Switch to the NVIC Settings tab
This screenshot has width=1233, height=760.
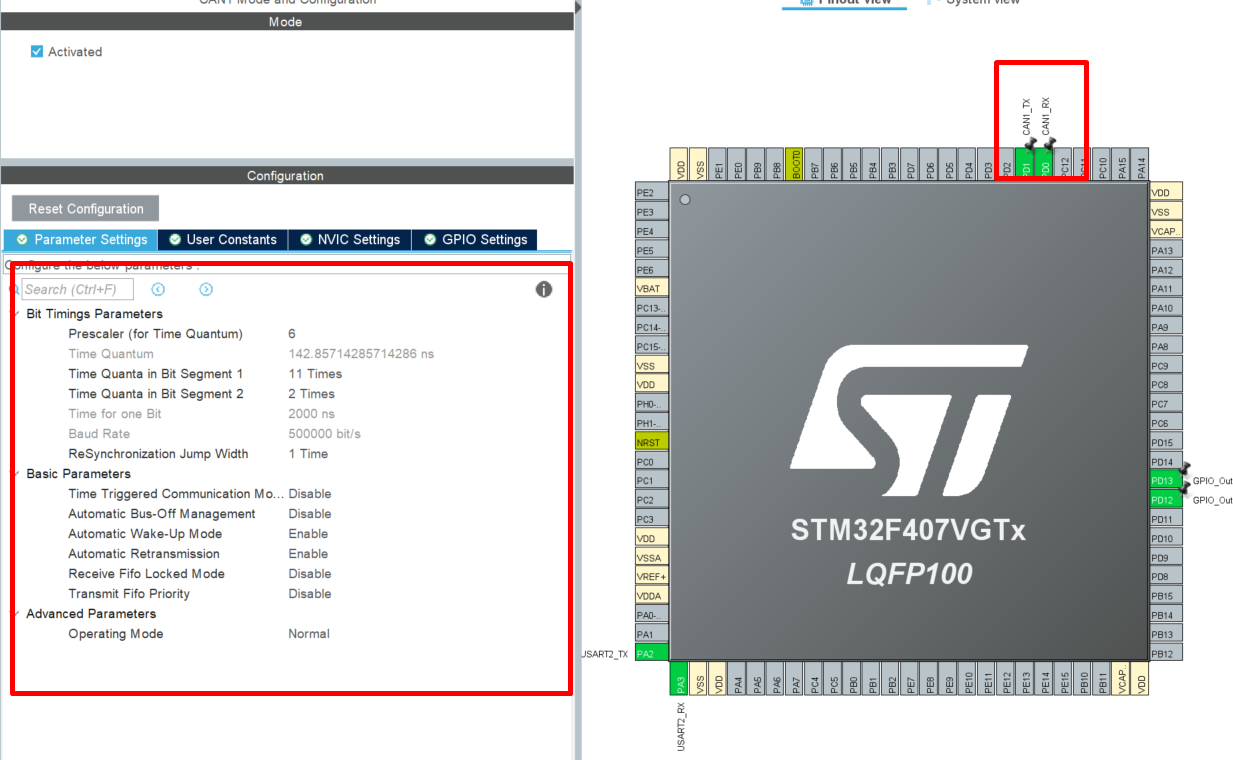click(x=351, y=239)
